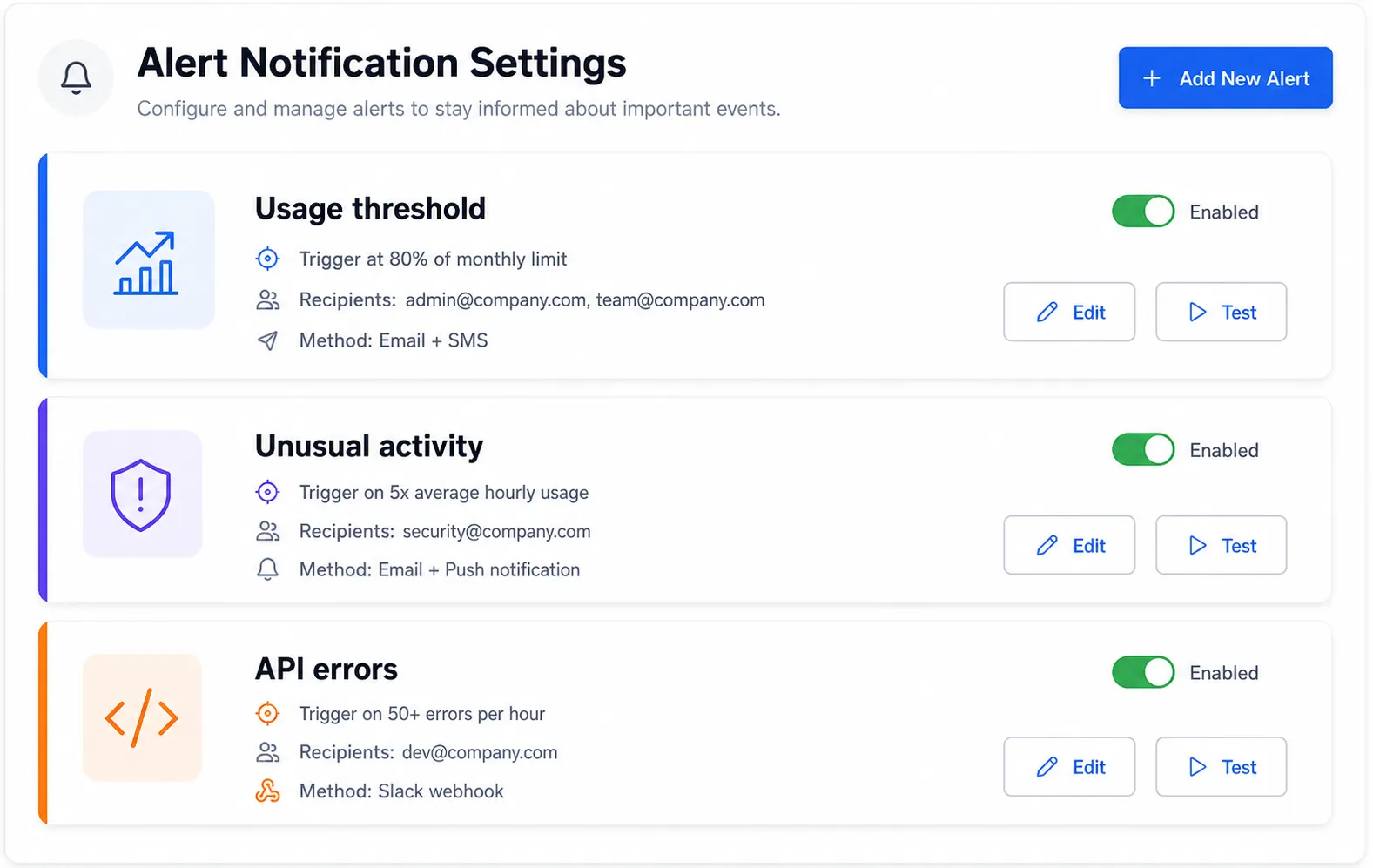The image size is (1373, 868).
Task: Click recipients icon in Unusual activity card
Action: tap(267, 531)
